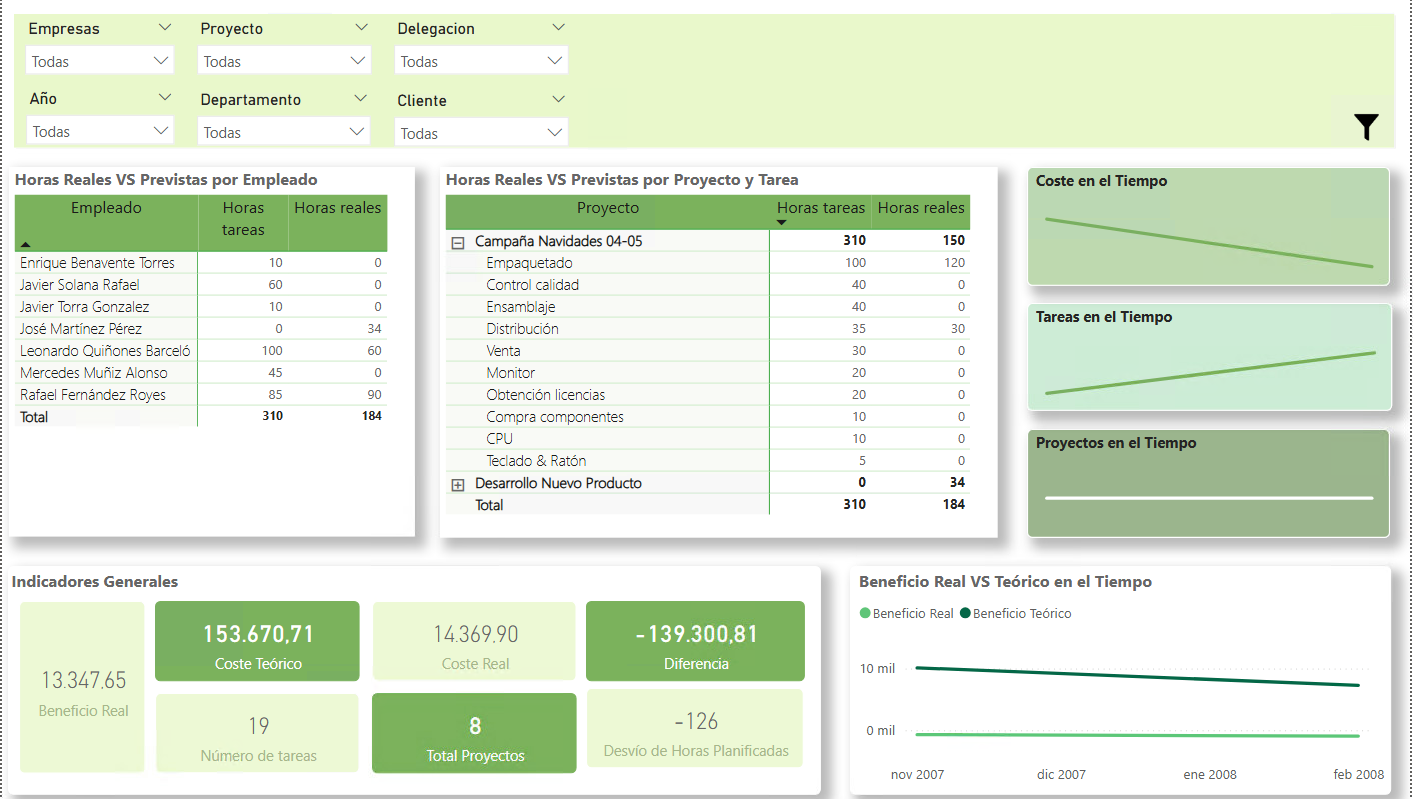This screenshot has height=799, width=1413.
Task: Collapse the Cliente slicer header chevron
Action: [x=558, y=99]
